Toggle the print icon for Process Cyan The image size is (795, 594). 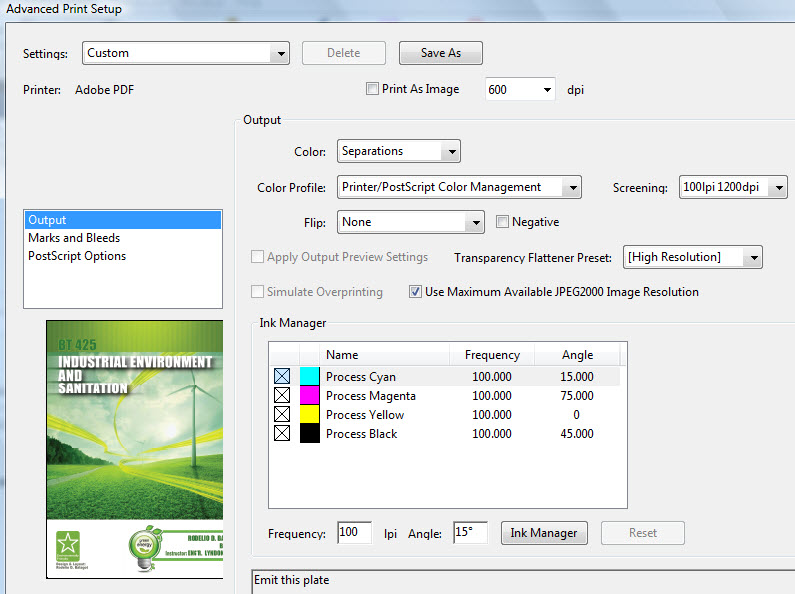[282, 376]
